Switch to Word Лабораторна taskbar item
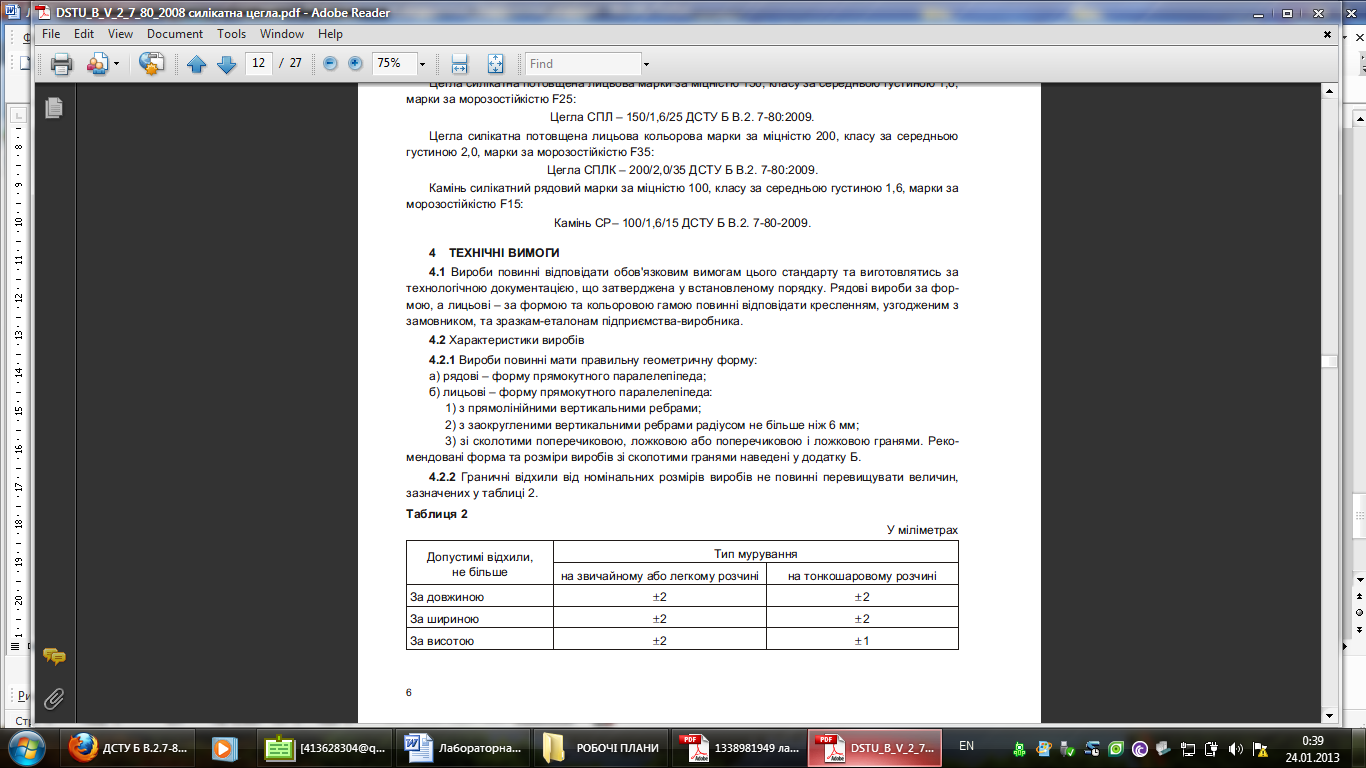 [463, 748]
